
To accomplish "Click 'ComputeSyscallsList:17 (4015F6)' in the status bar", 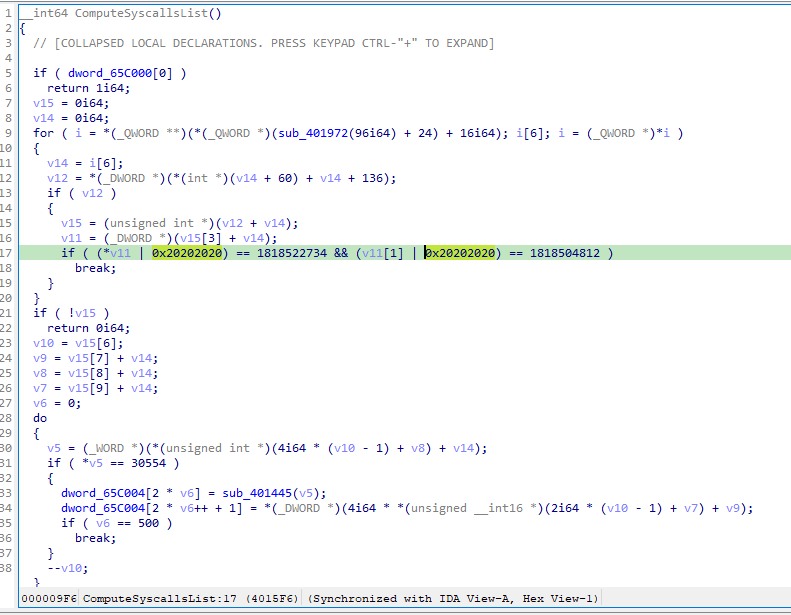I will tap(191, 599).
